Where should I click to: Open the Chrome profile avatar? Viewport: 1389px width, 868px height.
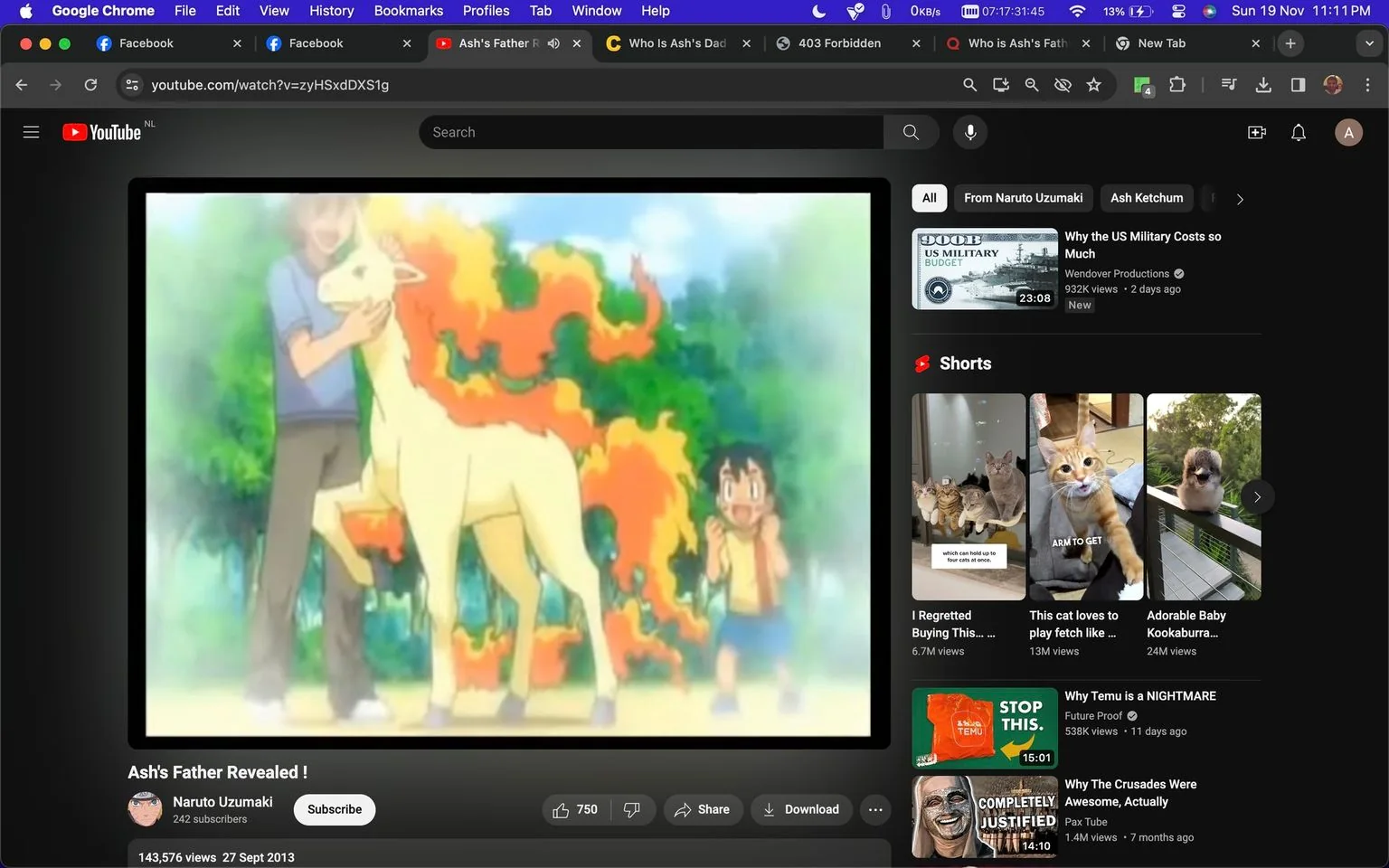click(1333, 85)
